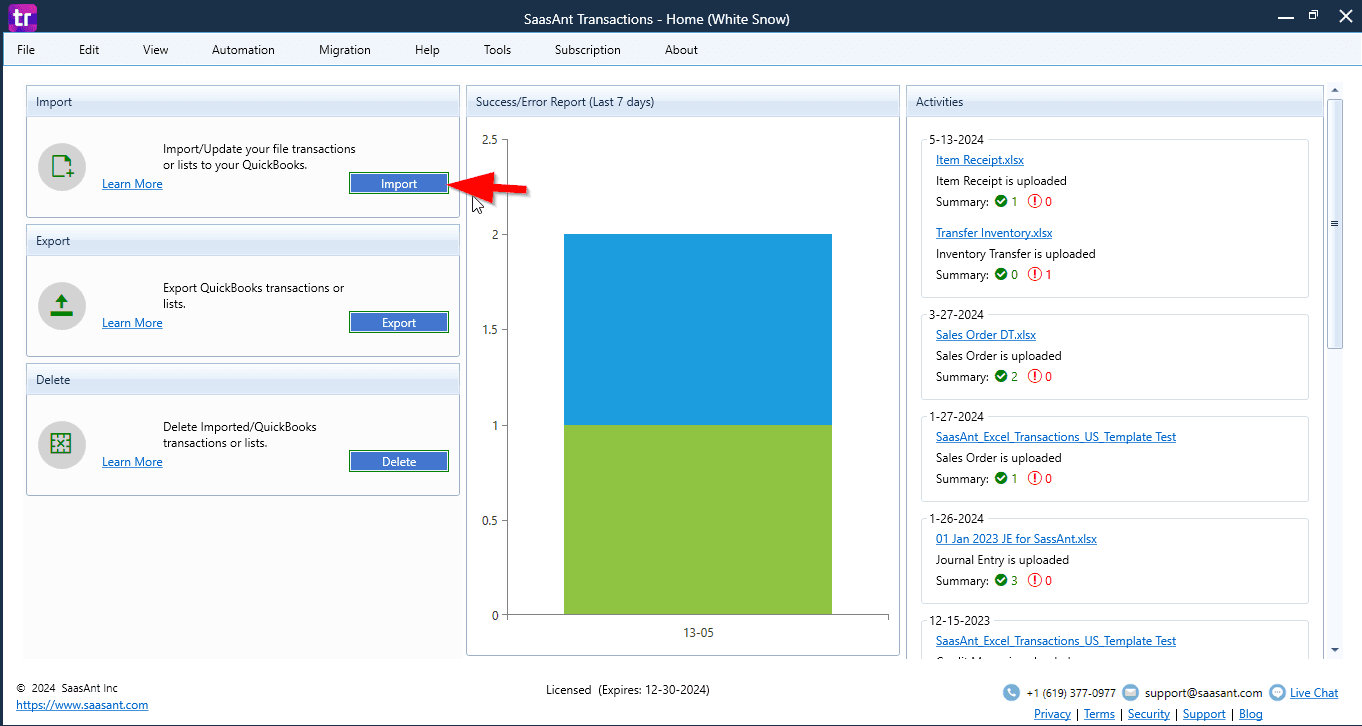This screenshot has height=726, width=1362.
Task: Open the Live Chat link
Action: [x=1314, y=693]
